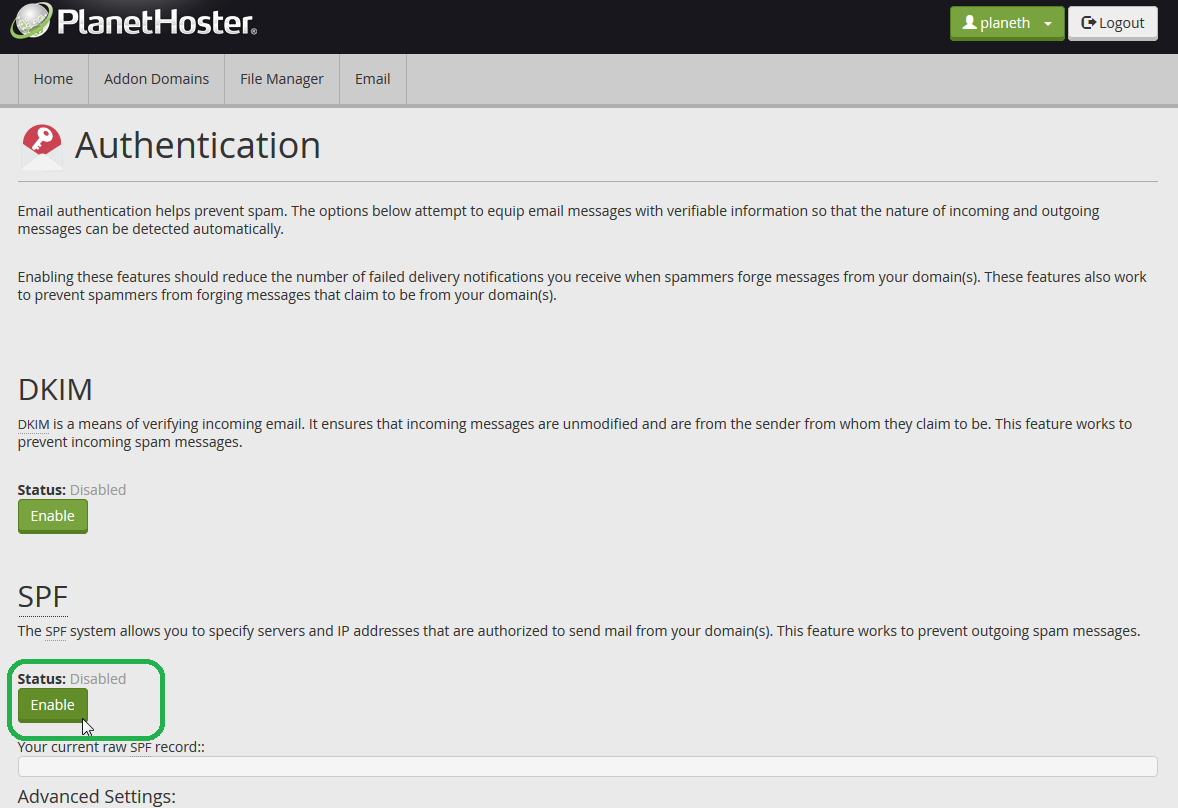Click the DKIM Status Disabled text
Viewport: 1178px width, 808px height.
tap(97, 490)
